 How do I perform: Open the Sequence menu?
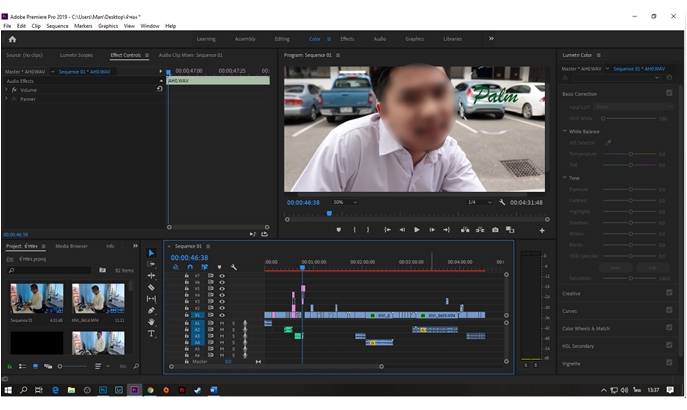pyautogui.click(x=57, y=25)
